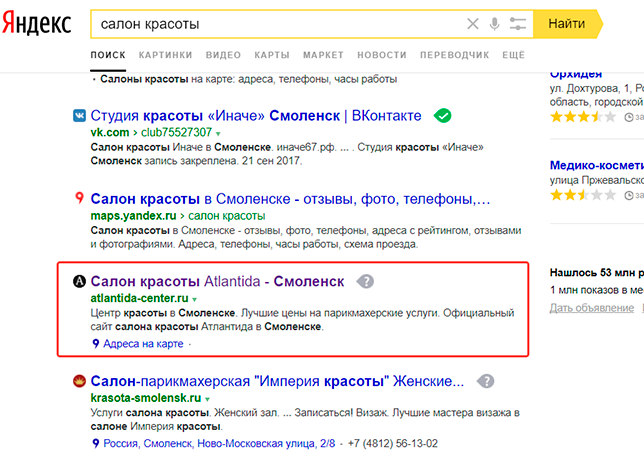Click the Нашлось 53 млн text
This screenshot has width=644, height=460.
point(597,272)
